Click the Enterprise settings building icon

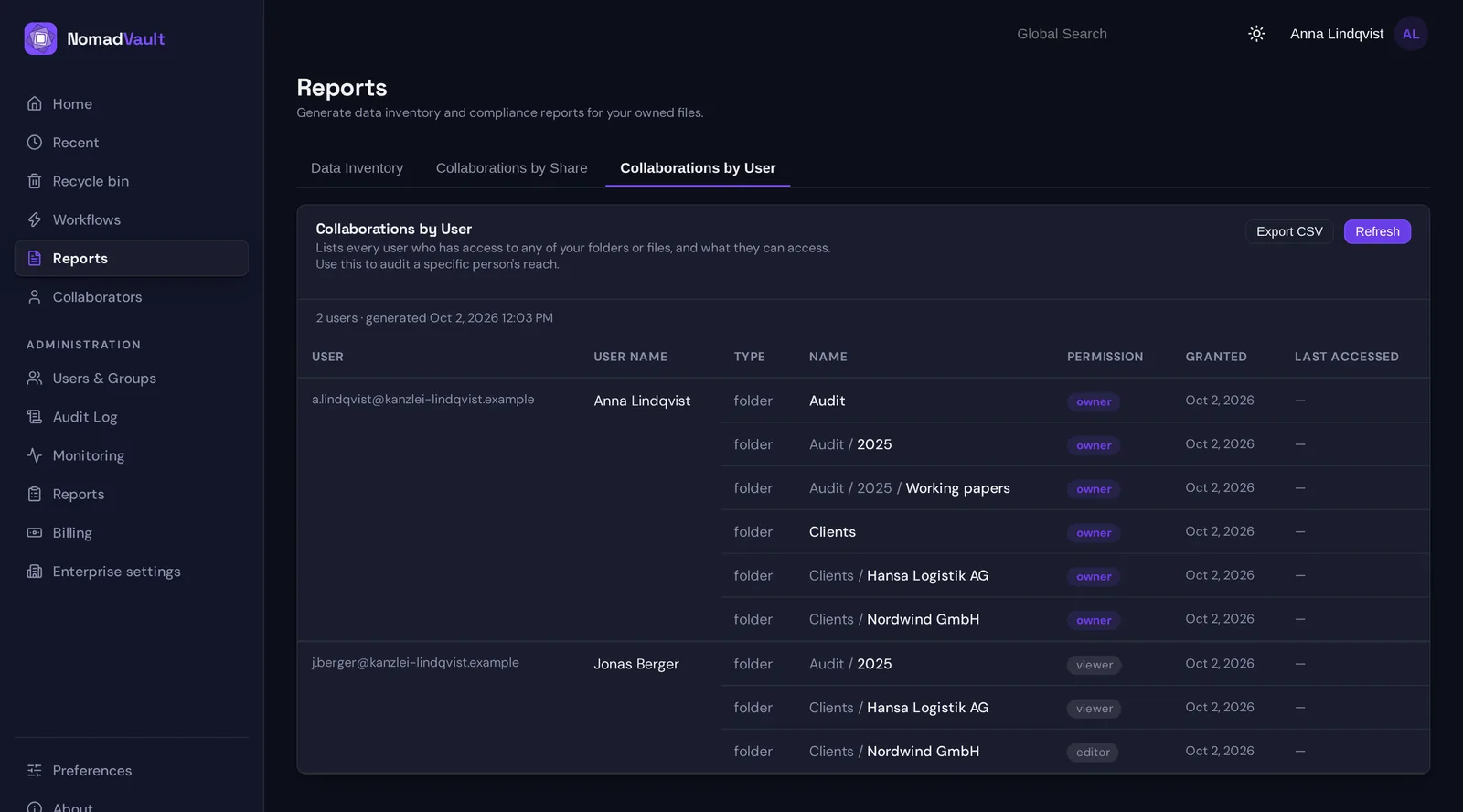35,572
